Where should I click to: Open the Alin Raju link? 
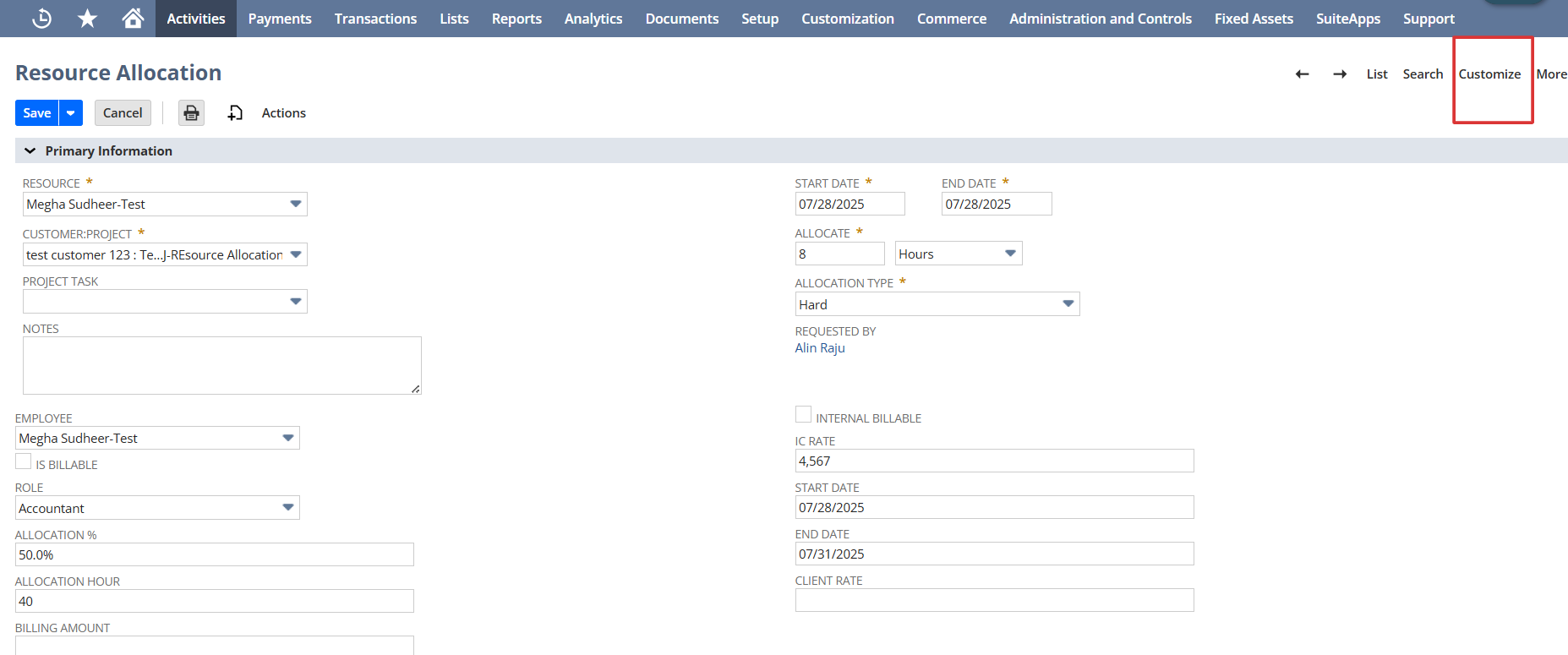pyautogui.click(x=819, y=348)
